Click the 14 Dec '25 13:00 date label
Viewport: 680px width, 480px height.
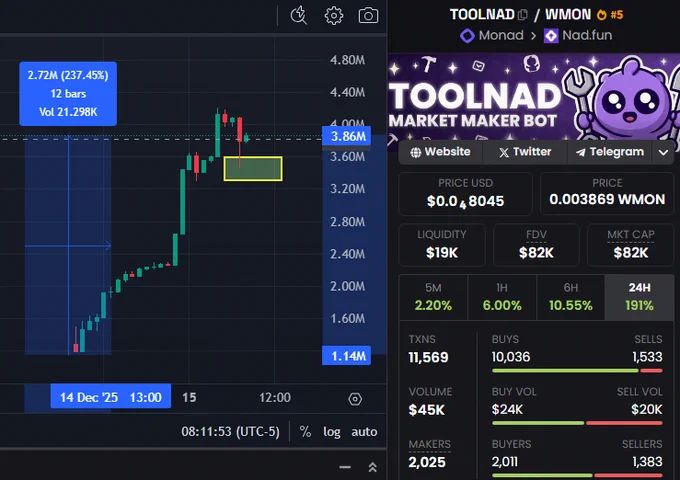[111, 397]
